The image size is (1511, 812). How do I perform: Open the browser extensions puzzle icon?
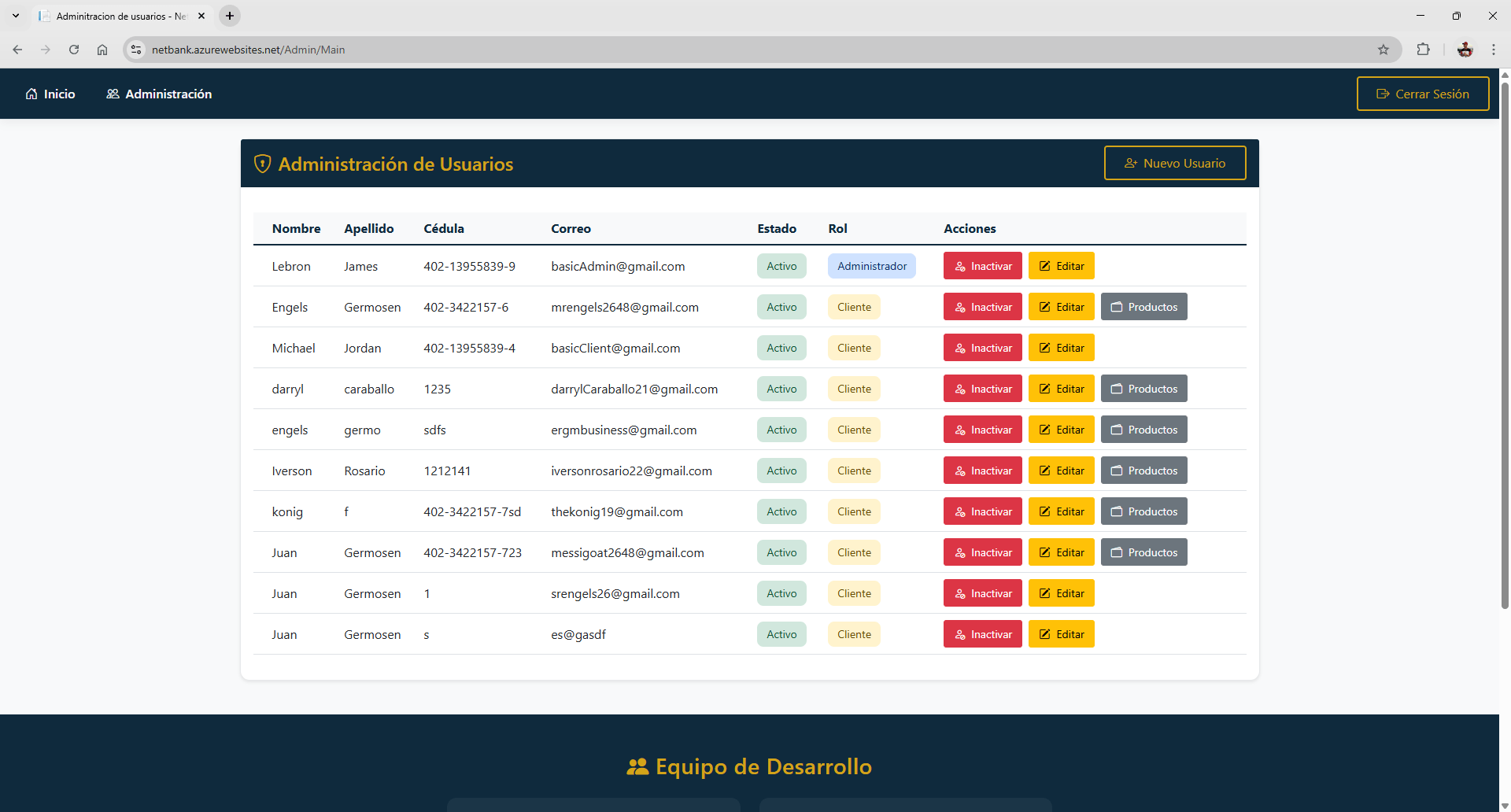coord(1423,50)
